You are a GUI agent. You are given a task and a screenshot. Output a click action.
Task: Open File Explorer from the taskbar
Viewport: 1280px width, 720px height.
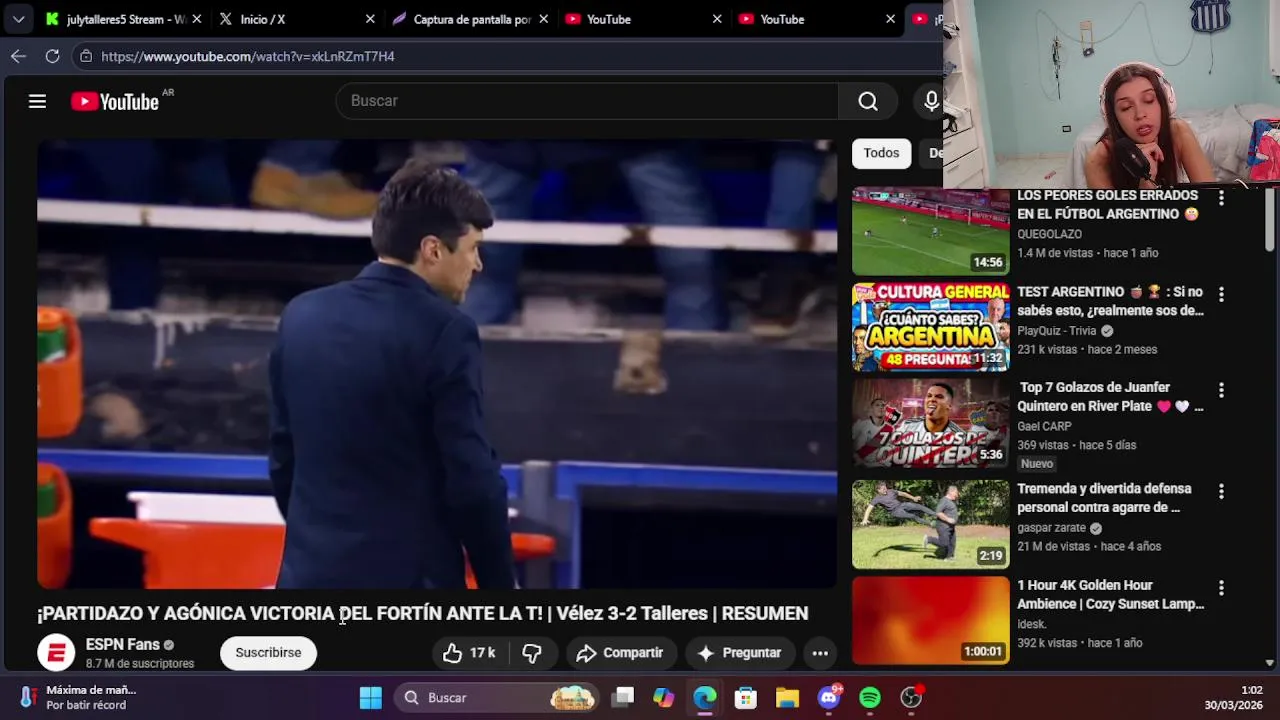[x=787, y=697]
